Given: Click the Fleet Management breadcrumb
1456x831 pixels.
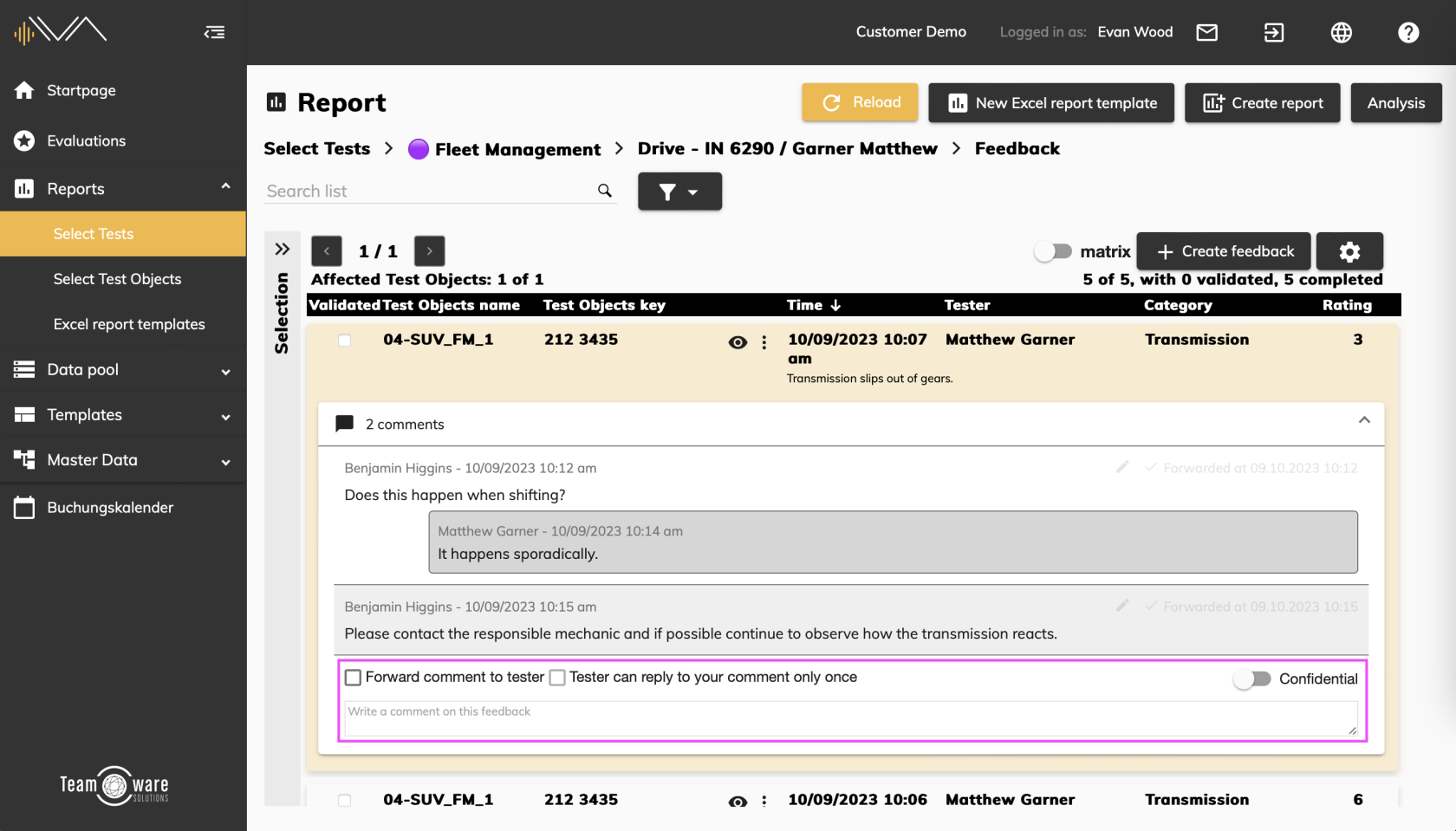Looking at the screenshot, I should coord(517,150).
